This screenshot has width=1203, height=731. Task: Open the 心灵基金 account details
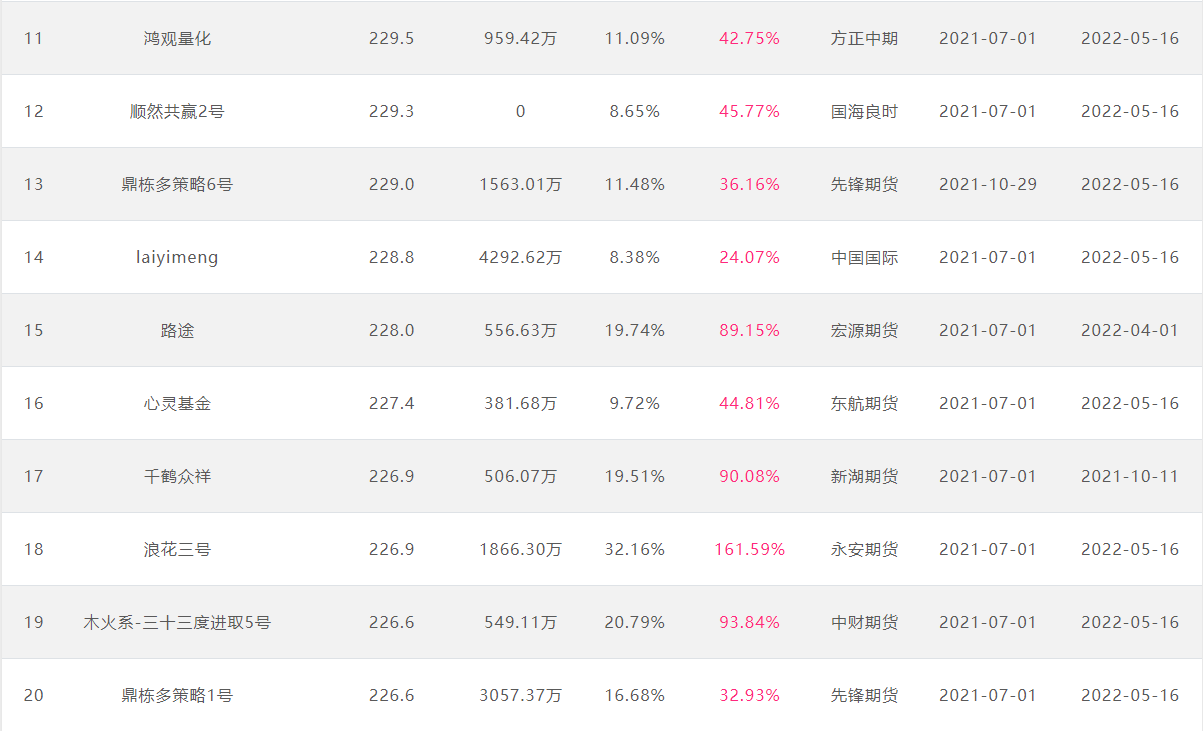click(x=177, y=404)
